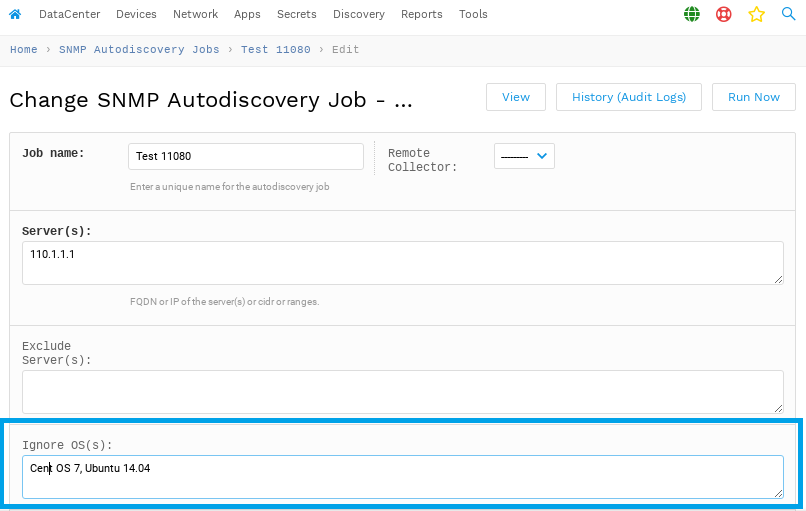
Task: Open search with magnifier icon
Action: tap(789, 14)
